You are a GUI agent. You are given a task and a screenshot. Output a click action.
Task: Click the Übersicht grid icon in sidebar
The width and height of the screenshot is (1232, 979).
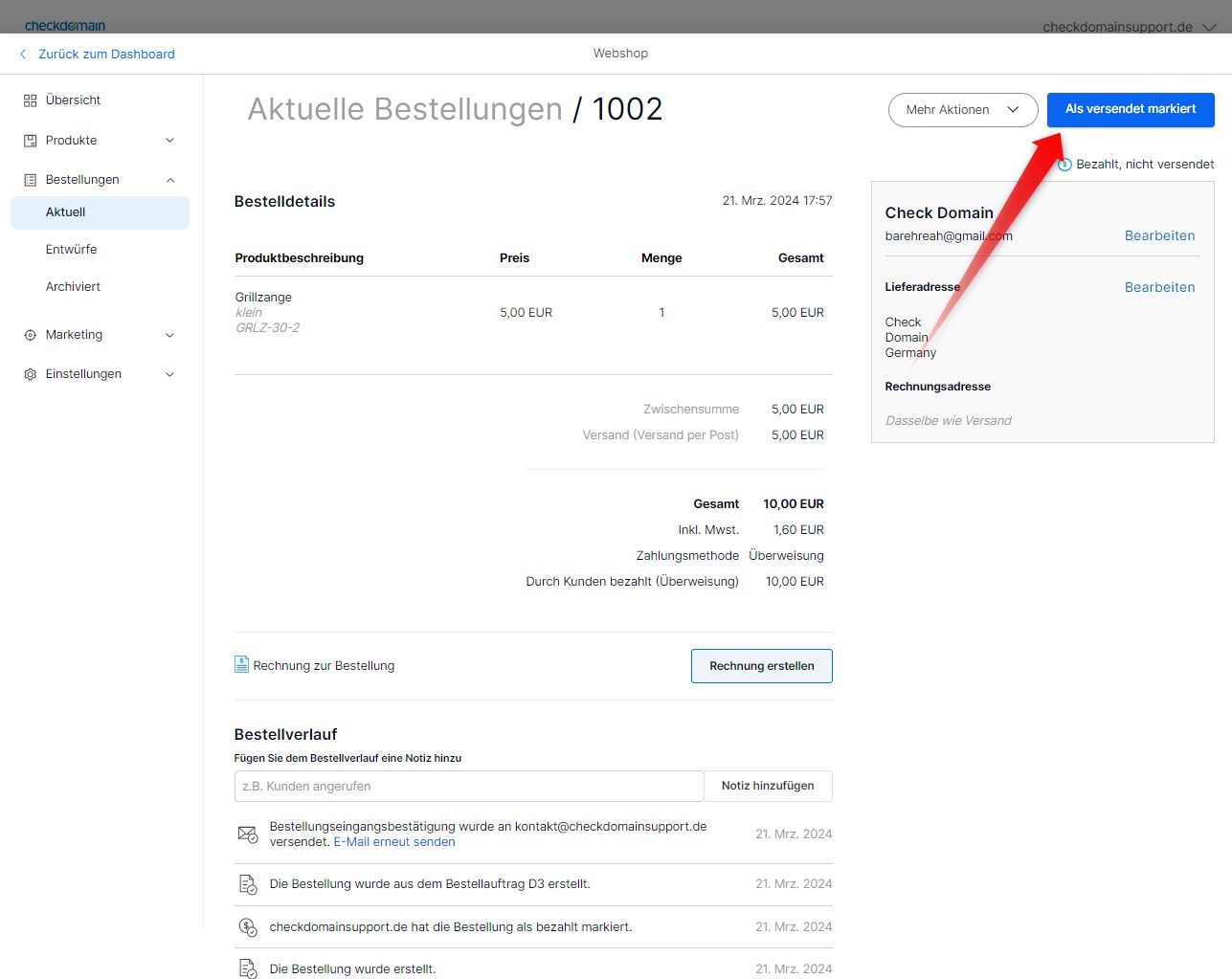30,100
